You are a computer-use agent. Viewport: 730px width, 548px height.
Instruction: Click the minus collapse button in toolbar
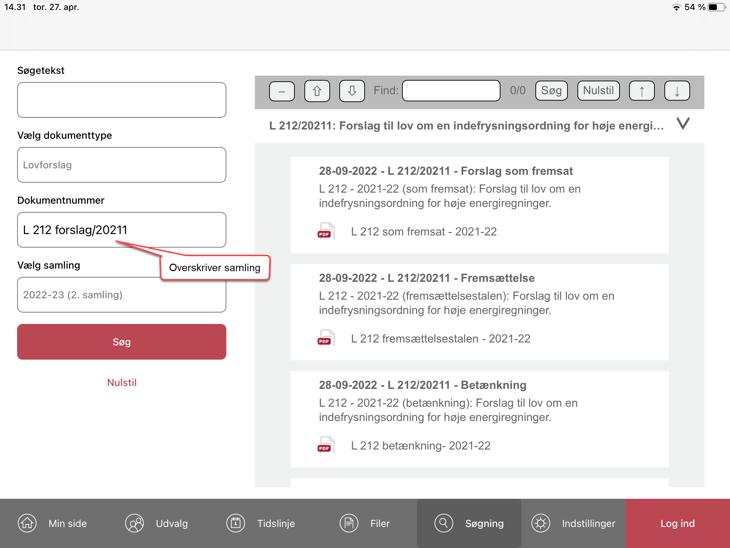(282, 91)
